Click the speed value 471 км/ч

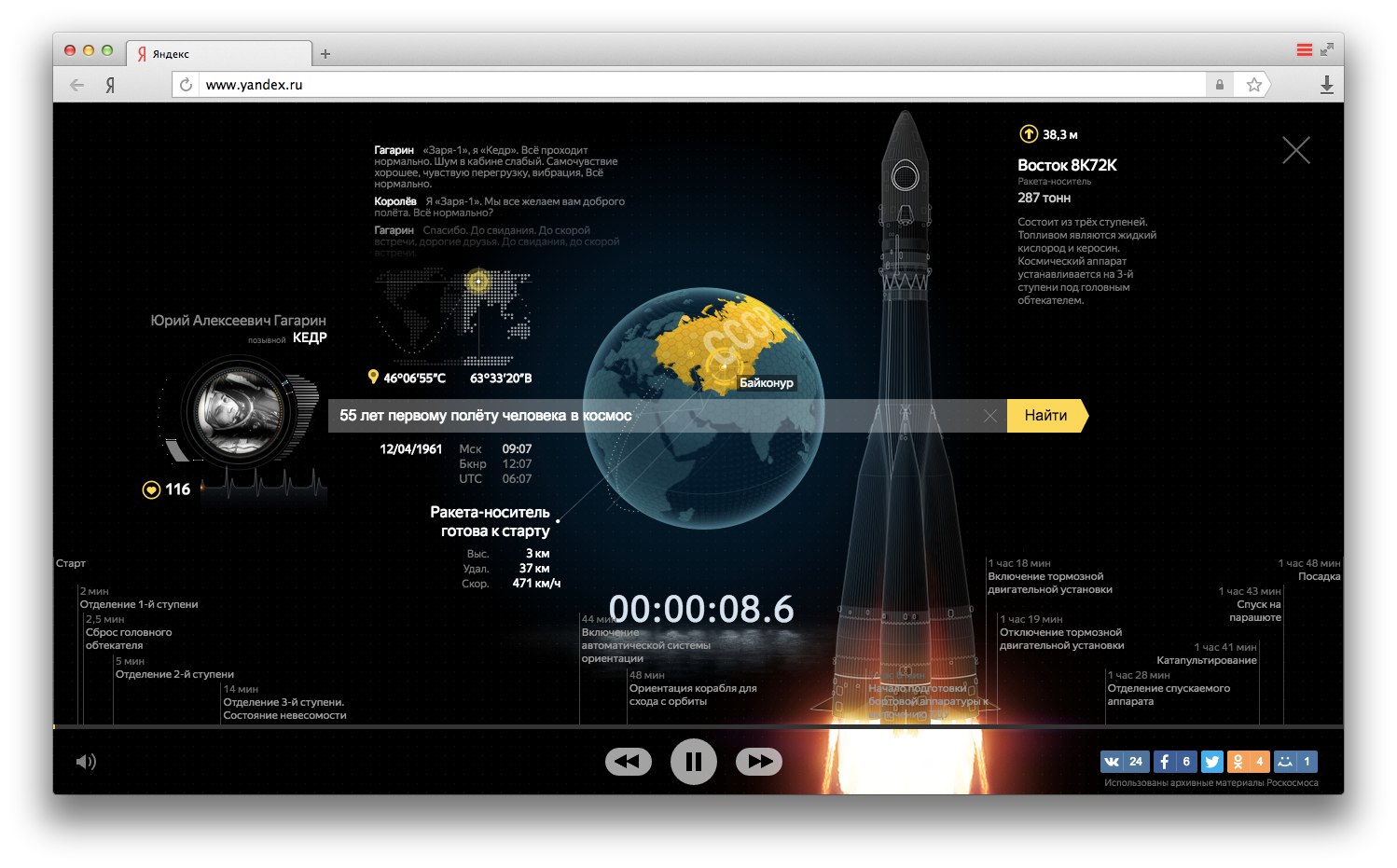[536, 584]
